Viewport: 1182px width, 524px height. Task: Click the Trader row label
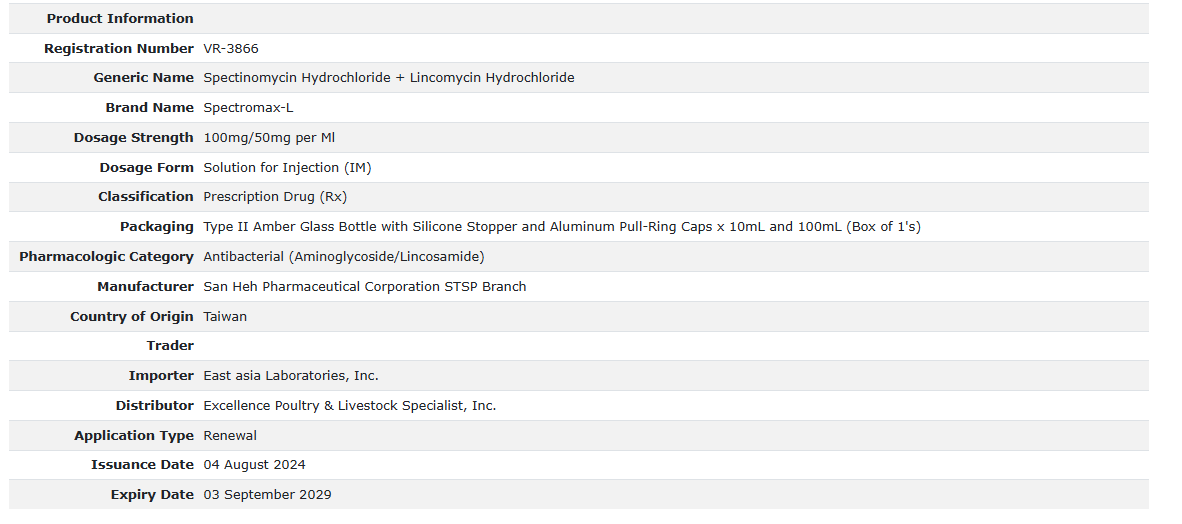pos(170,346)
